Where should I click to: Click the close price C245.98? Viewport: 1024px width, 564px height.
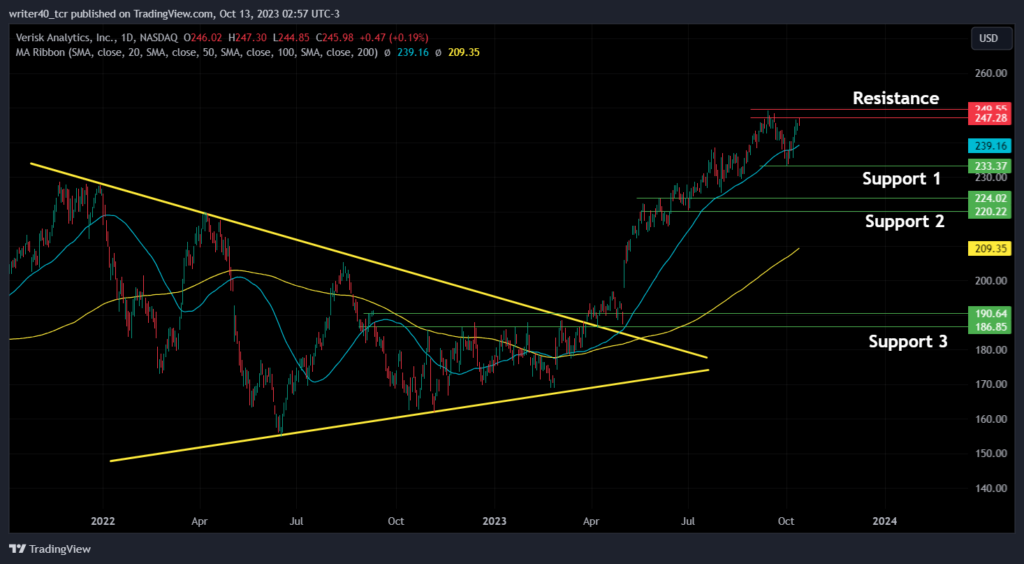pyautogui.click(x=336, y=38)
